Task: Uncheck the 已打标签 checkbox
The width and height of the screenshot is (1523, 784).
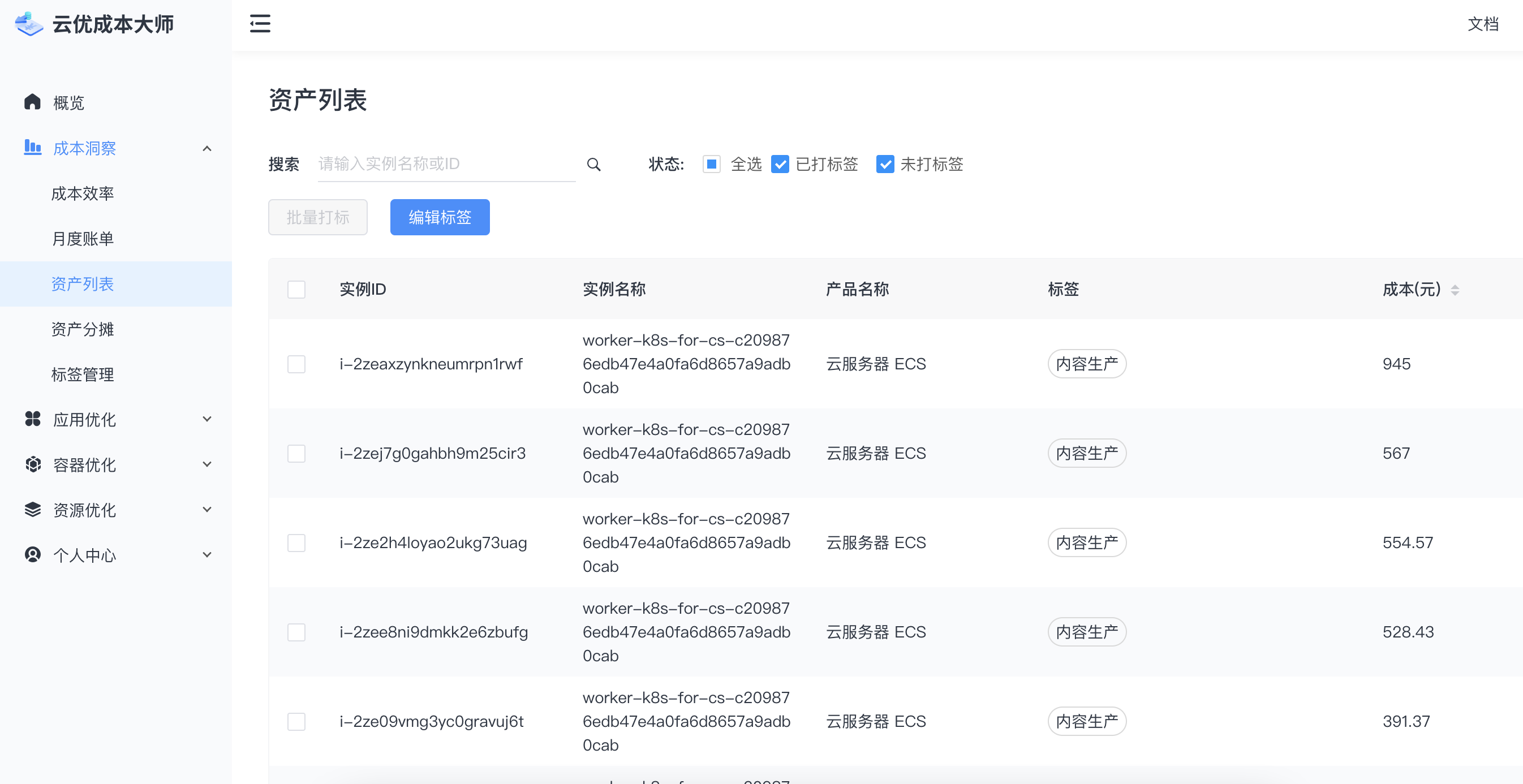Action: [x=780, y=164]
